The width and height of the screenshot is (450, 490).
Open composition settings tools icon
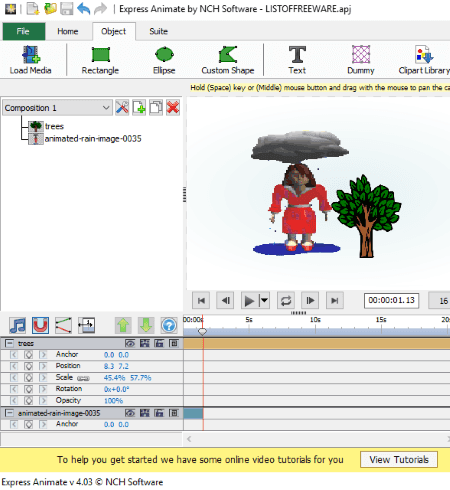click(122, 107)
